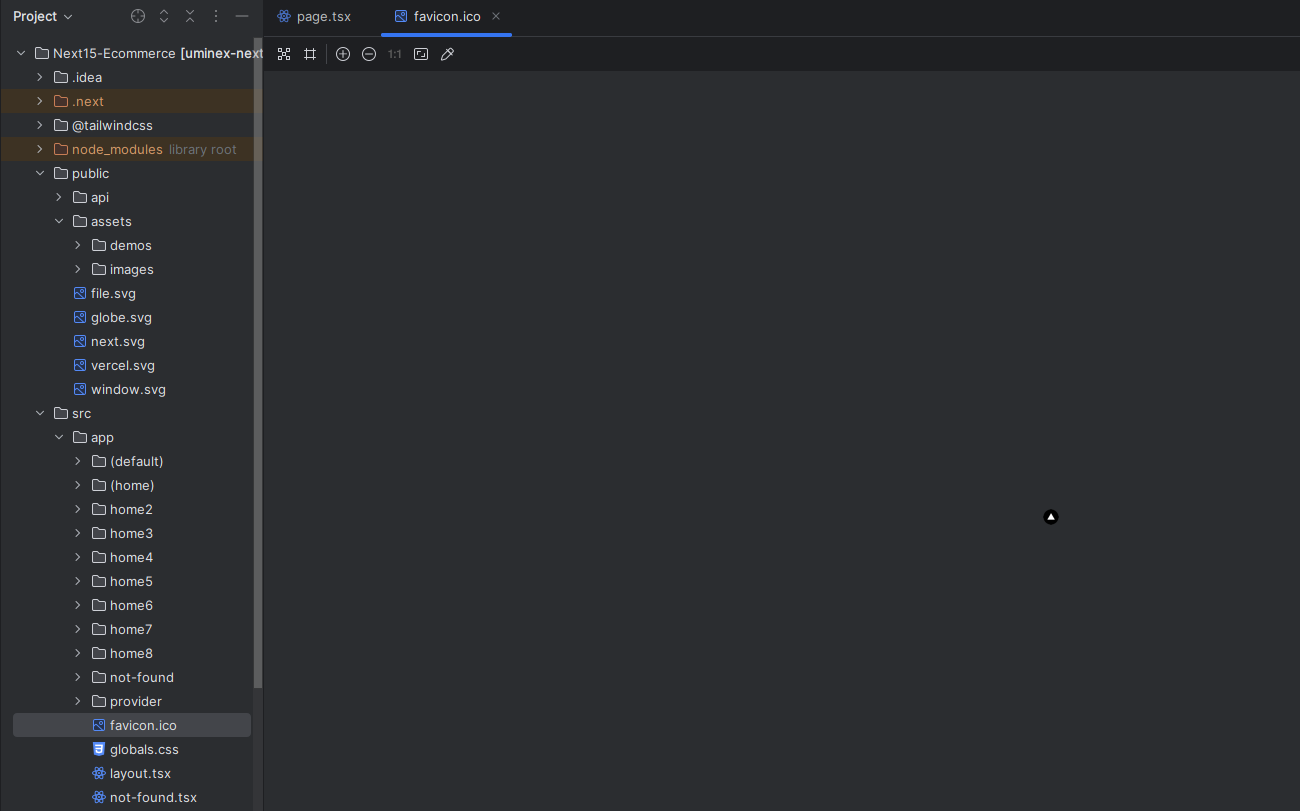Toggle the image grid display
This screenshot has width=1300, height=811.
310,54
